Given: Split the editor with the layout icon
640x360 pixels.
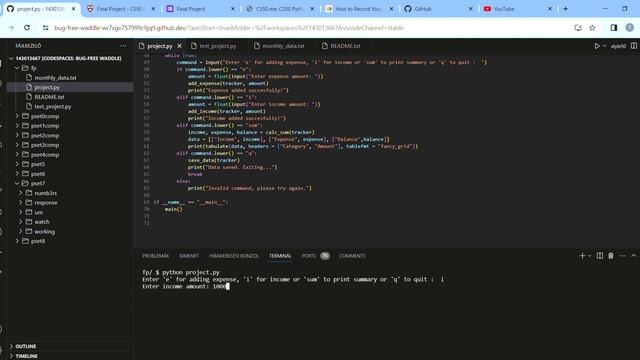Looking at the screenshot, I should point(634,46).
